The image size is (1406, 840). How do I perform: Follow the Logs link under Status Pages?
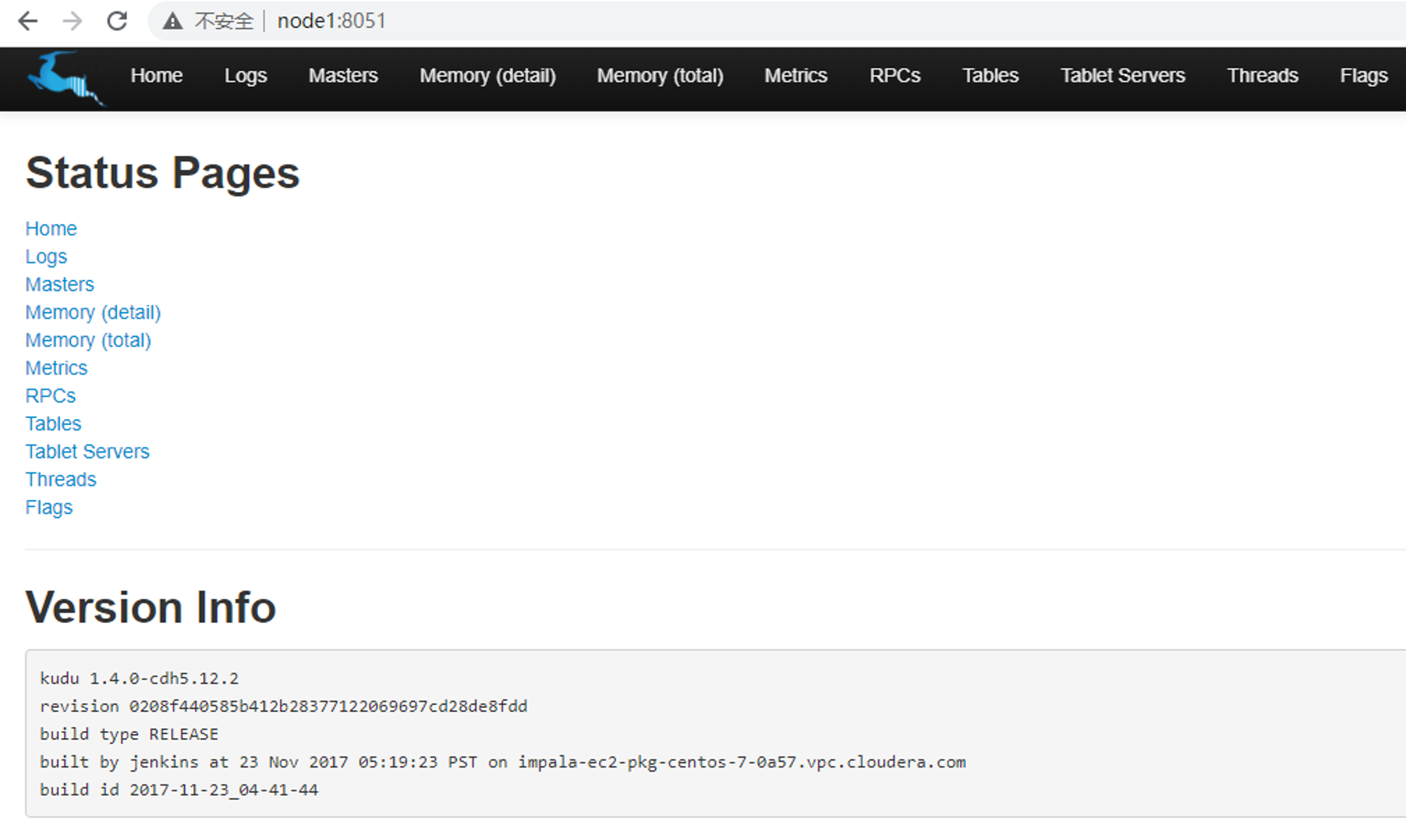(x=46, y=257)
